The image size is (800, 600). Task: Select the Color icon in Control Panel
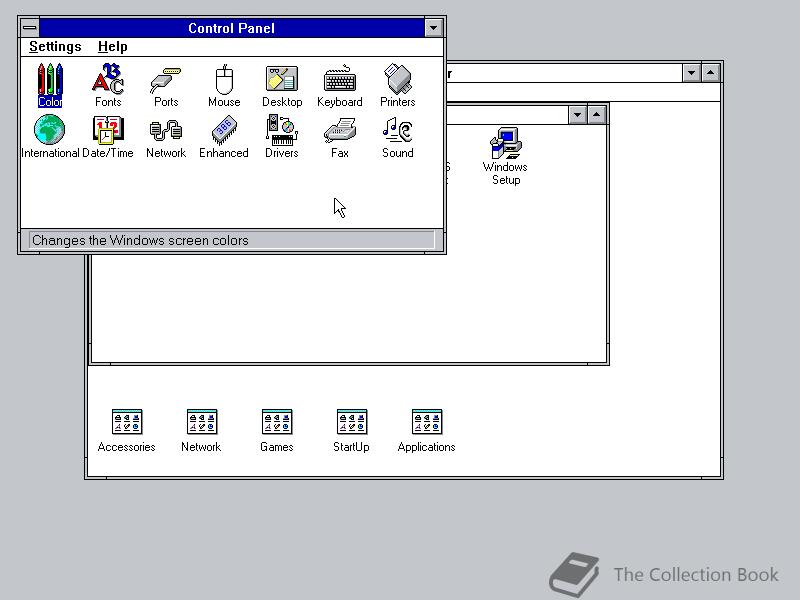[x=50, y=85]
